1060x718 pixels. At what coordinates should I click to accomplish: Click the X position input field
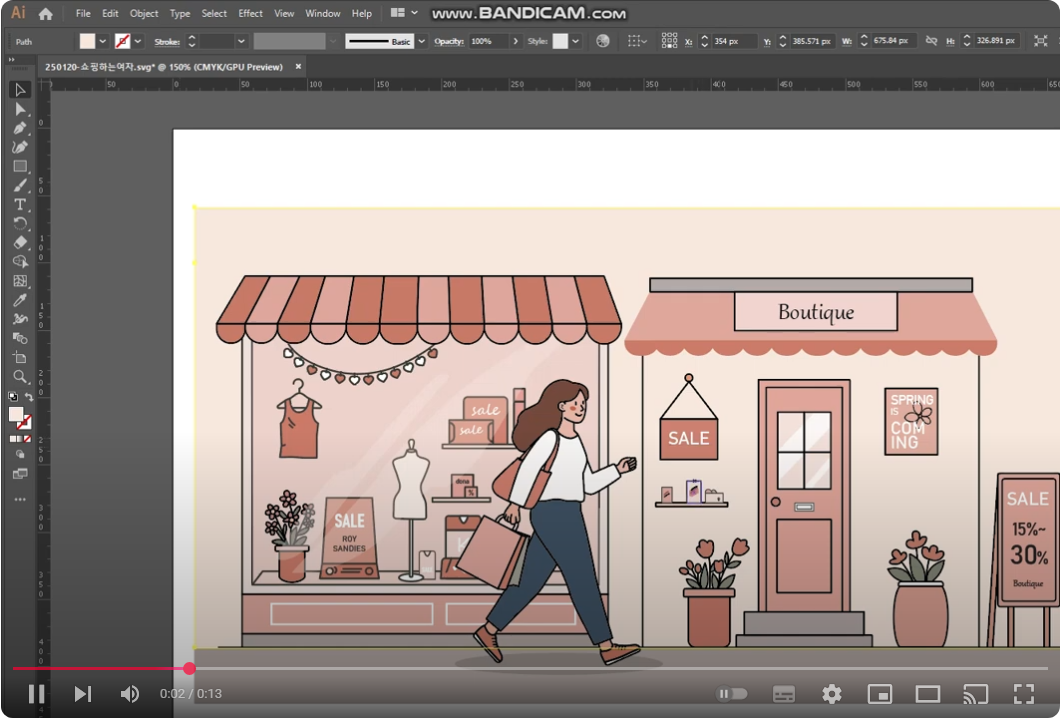pos(732,41)
